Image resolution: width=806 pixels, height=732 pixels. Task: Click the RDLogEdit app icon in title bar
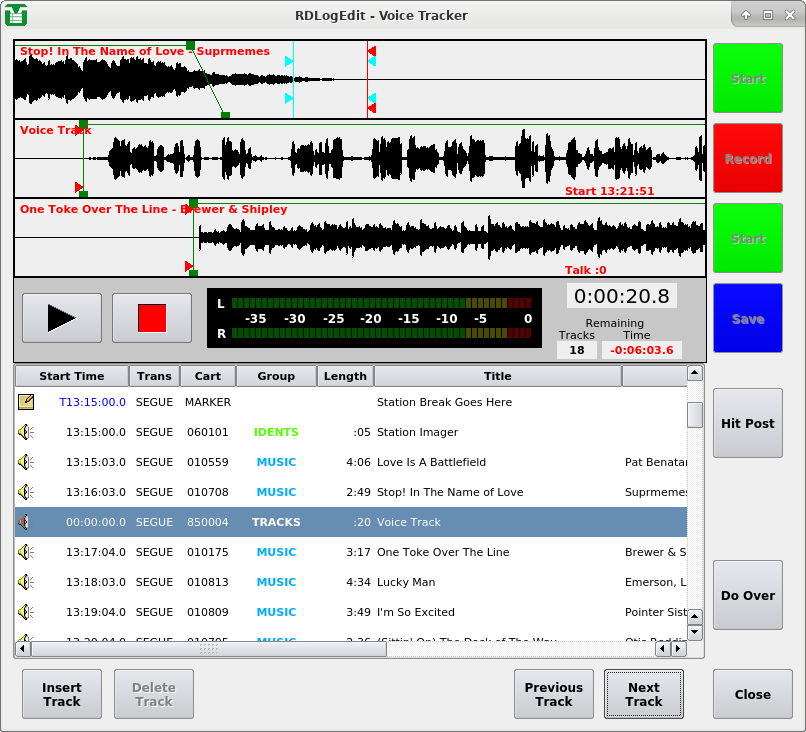point(16,15)
